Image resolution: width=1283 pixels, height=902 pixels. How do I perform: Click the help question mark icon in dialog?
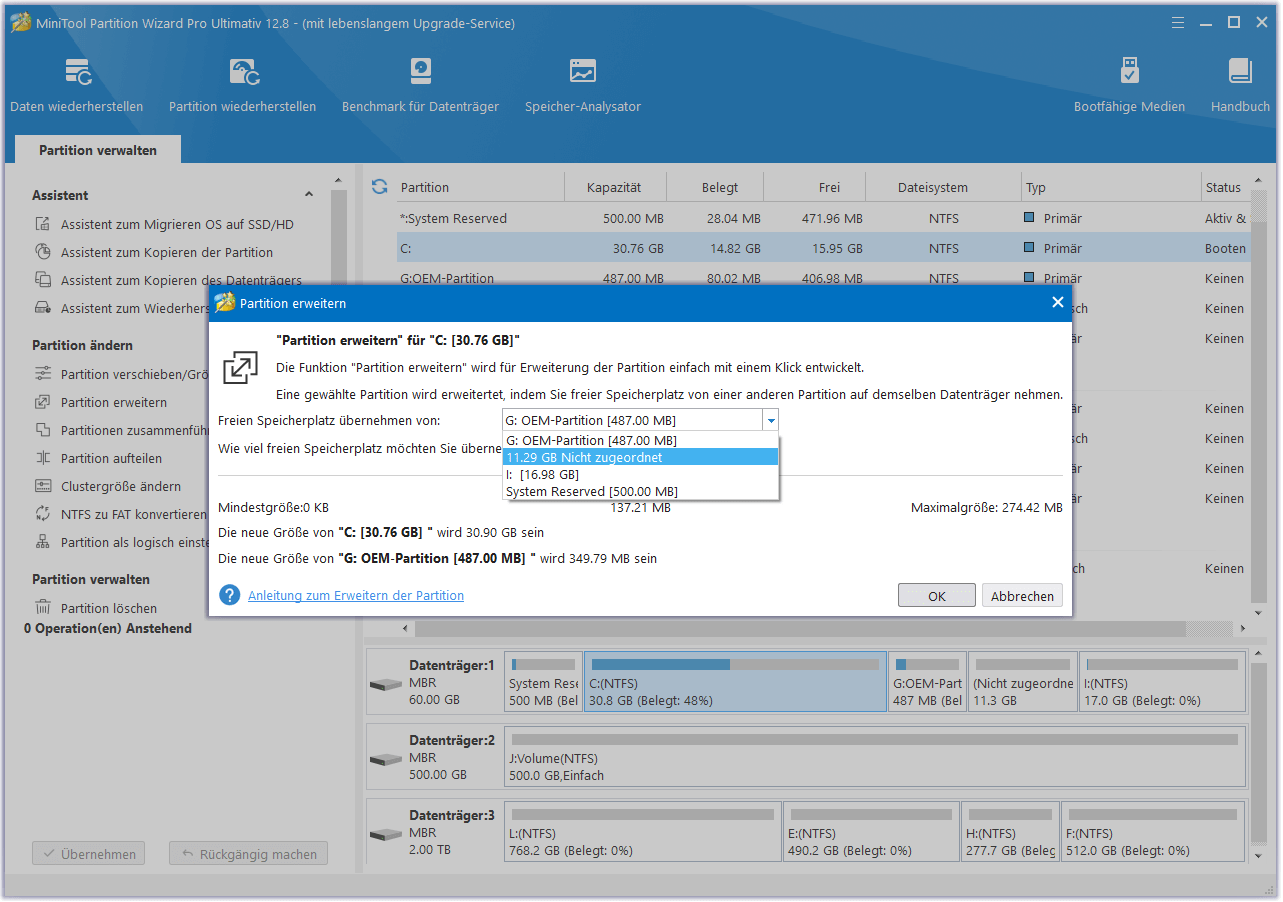tap(230, 595)
